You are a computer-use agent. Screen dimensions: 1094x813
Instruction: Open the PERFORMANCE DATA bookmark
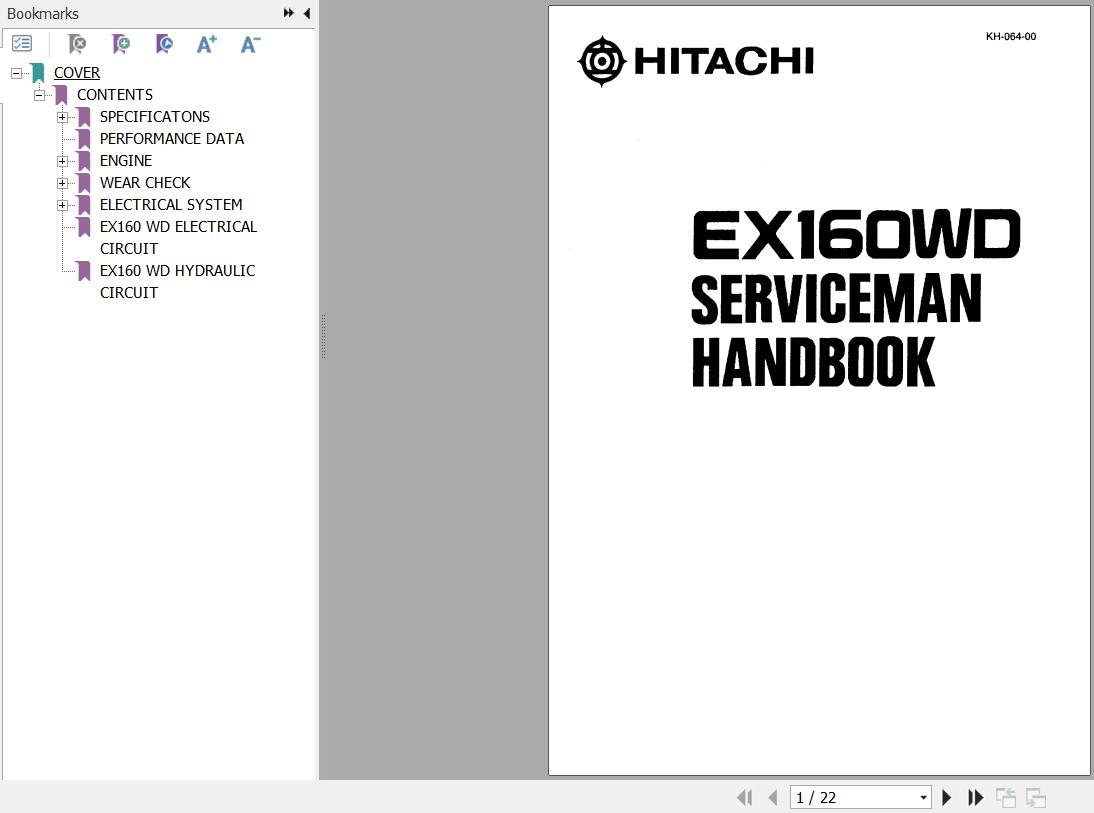(172, 138)
